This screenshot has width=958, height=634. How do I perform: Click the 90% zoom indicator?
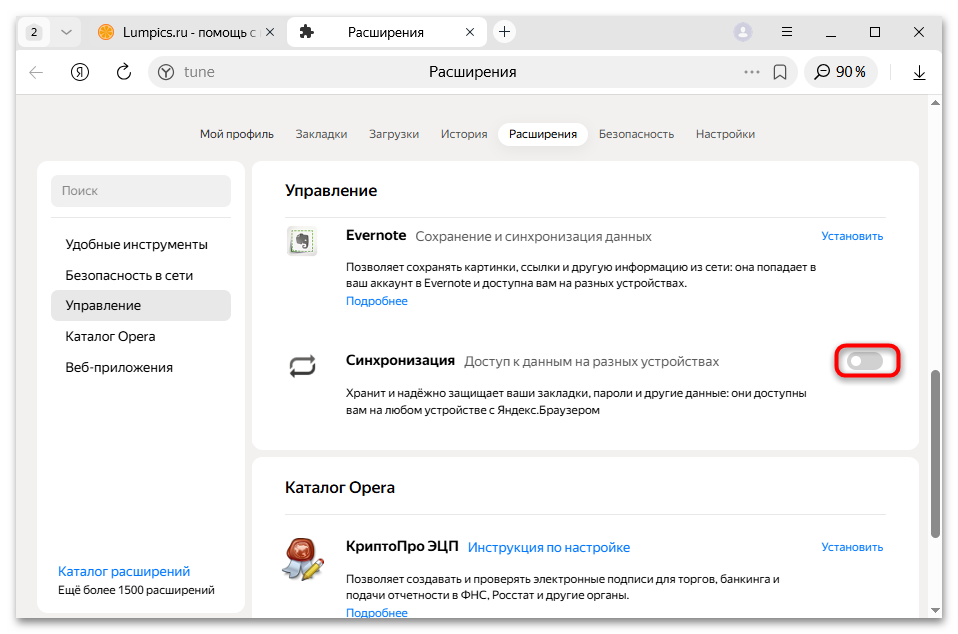point(841,72)
